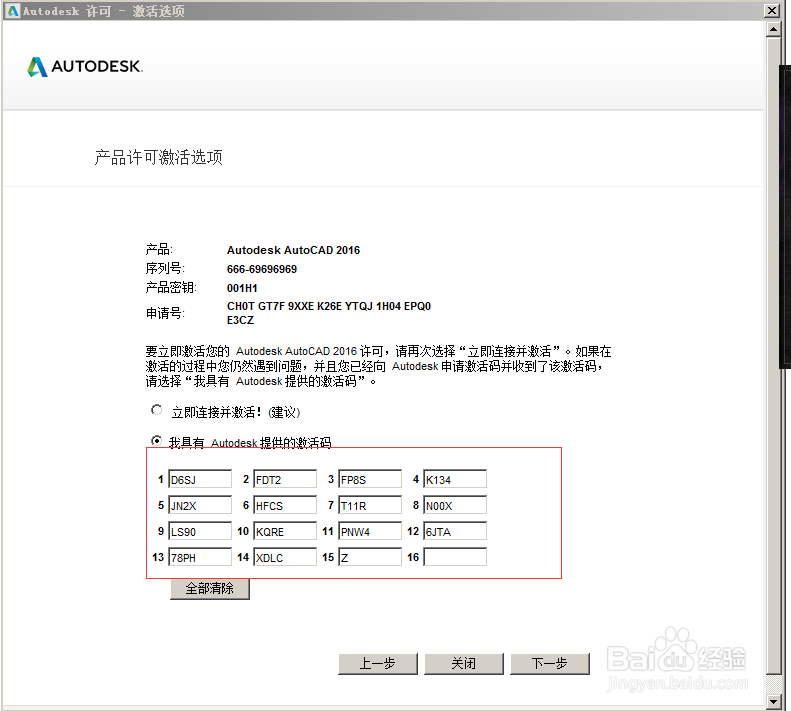Click activation code field 1 containing D6SJ

tap(200, 479)
